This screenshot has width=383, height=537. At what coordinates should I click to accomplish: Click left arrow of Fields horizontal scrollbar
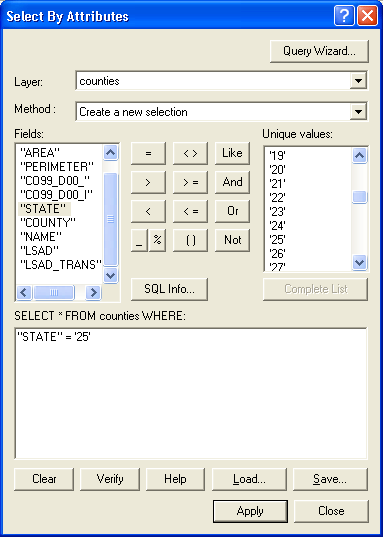click(24, 292)
